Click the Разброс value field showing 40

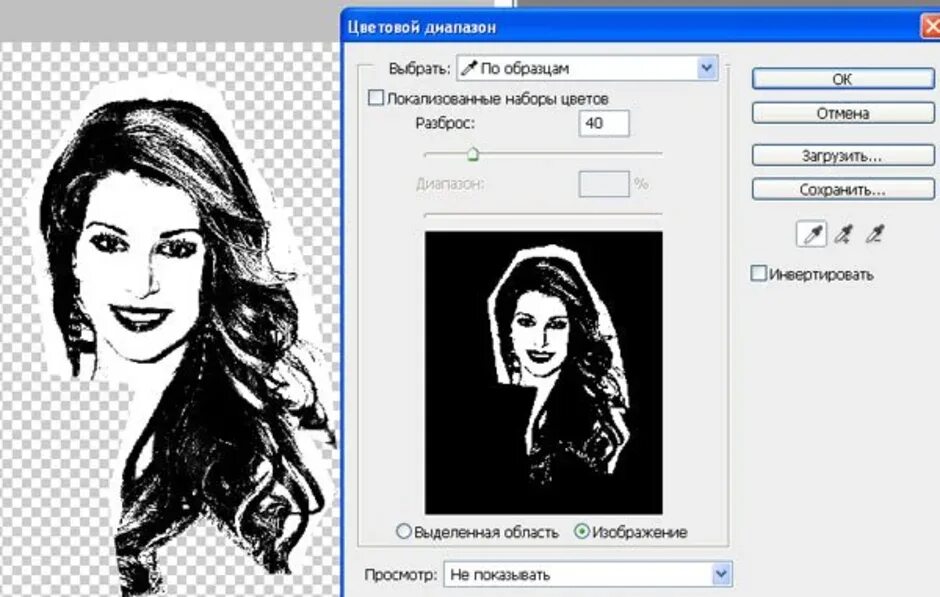click(604, 123)
